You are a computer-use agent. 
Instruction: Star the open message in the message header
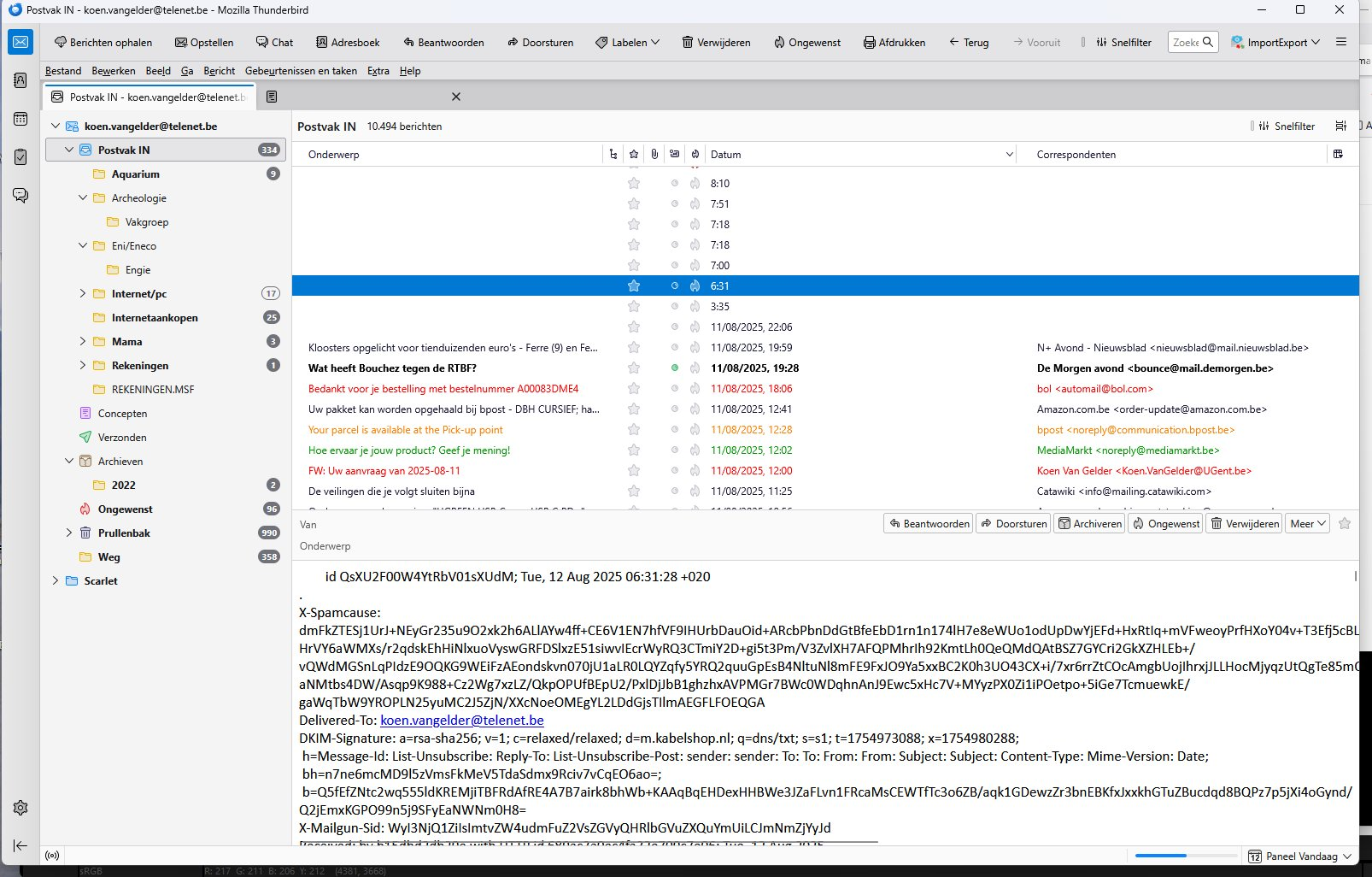click(x=1345, y=524)
